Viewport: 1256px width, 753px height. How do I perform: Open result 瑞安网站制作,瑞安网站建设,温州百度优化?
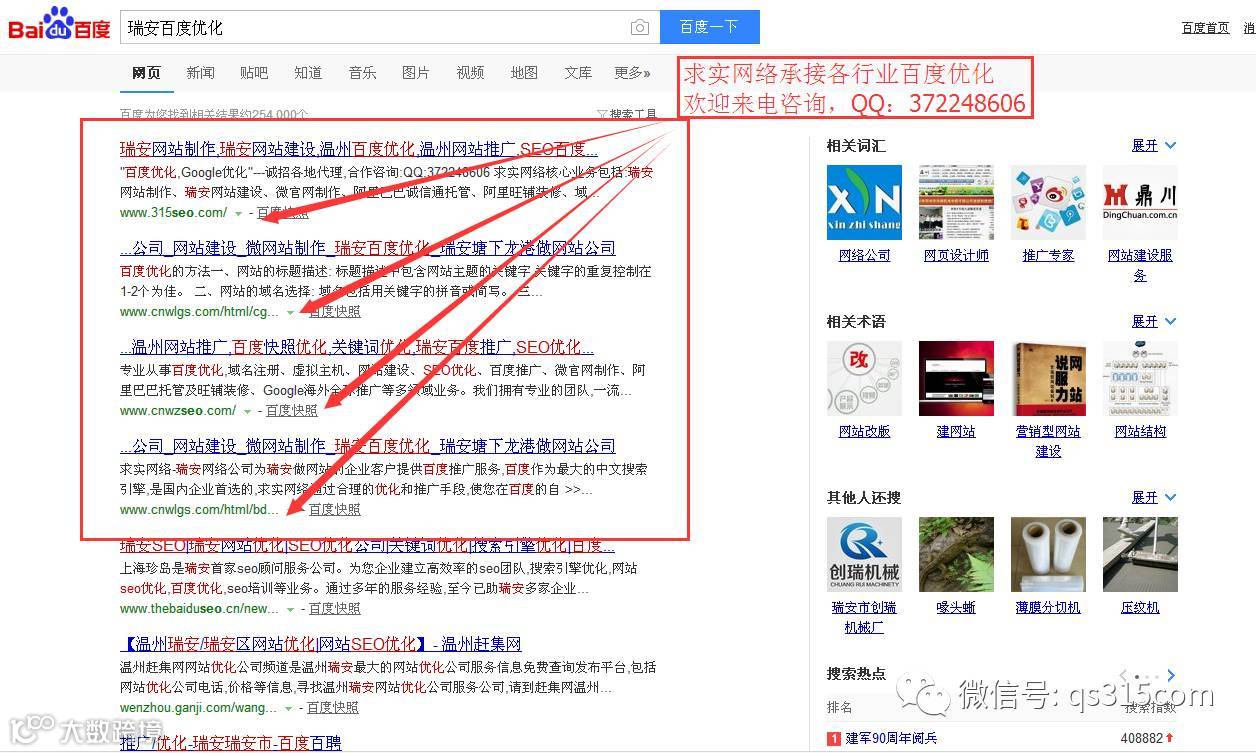[359, 149]
